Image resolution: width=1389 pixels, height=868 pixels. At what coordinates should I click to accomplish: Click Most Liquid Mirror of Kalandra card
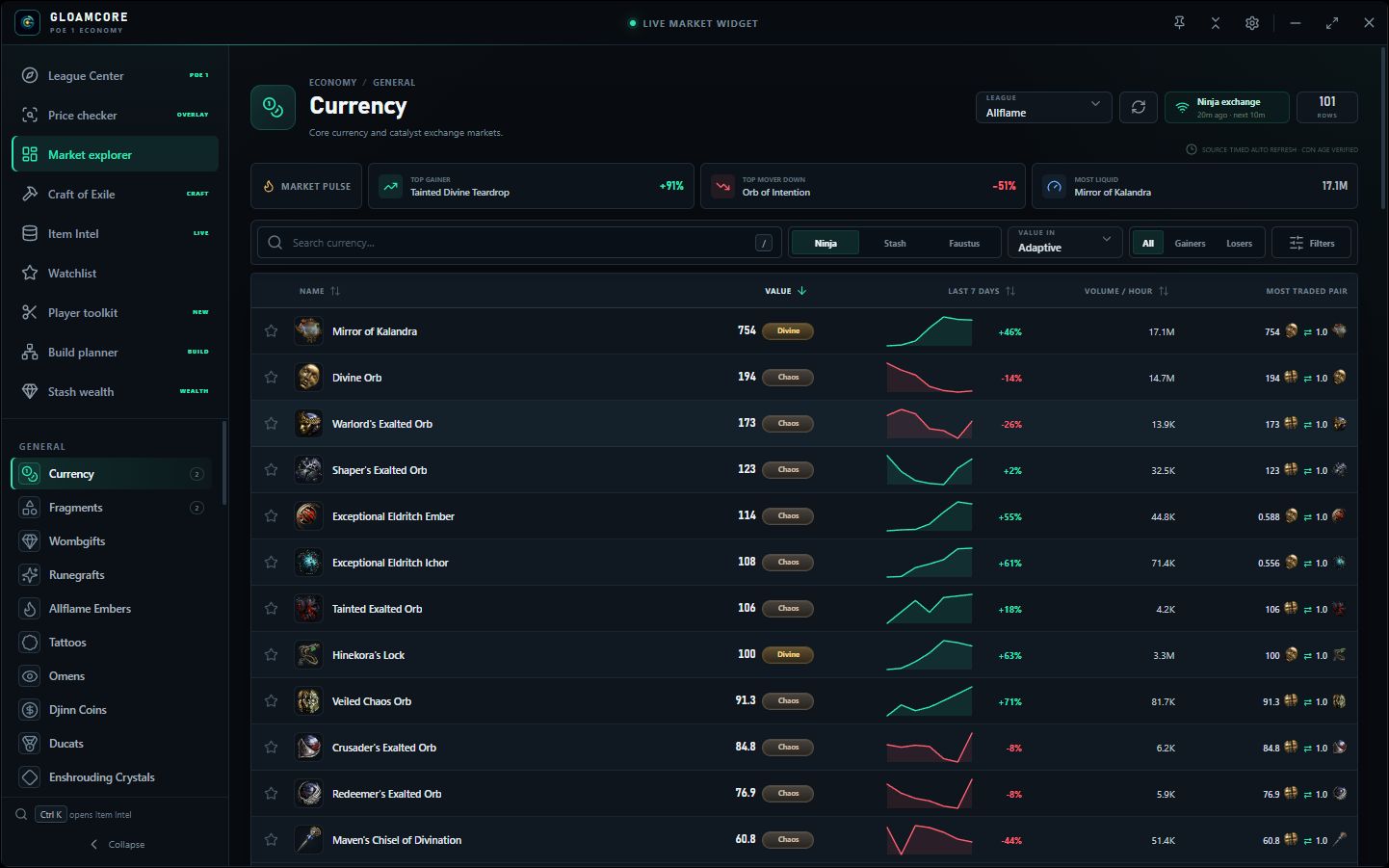coord(1194,186)
